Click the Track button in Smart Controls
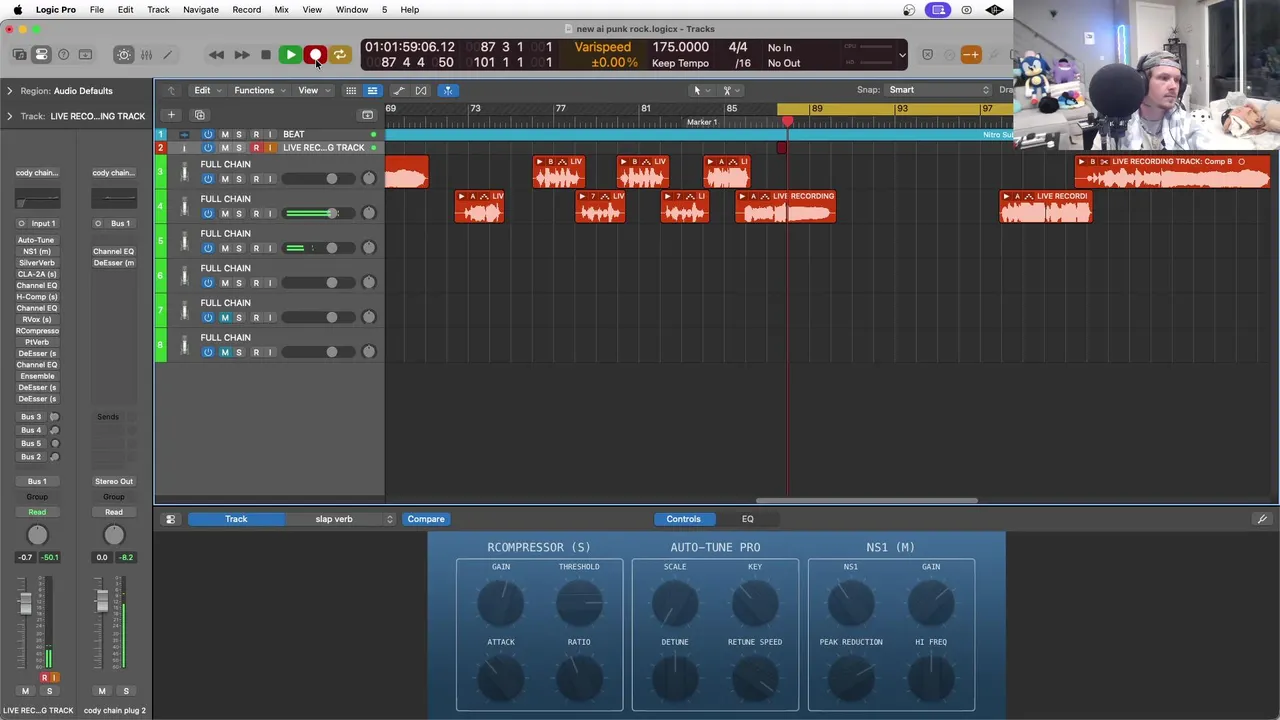This screenshot has height=720, width=1280. pos(236,519)
